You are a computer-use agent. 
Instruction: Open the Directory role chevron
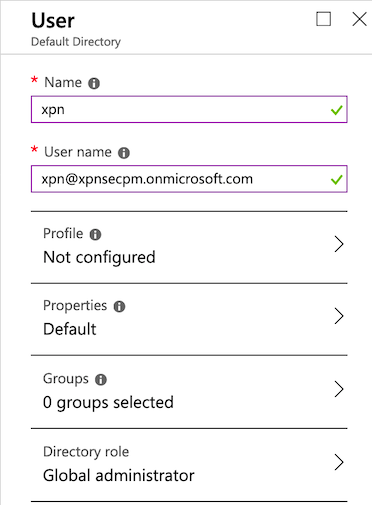(x=339, y=462)
